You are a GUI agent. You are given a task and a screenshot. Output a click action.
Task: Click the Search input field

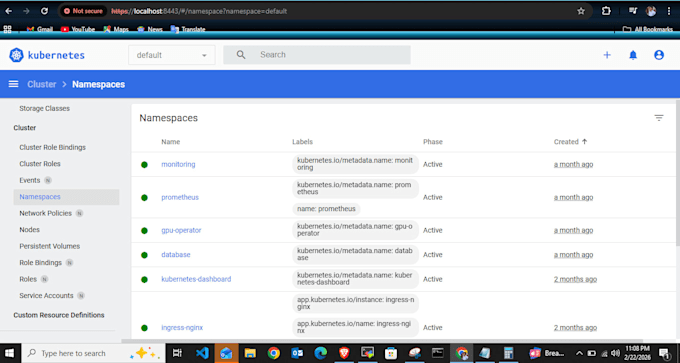(317, 55)
